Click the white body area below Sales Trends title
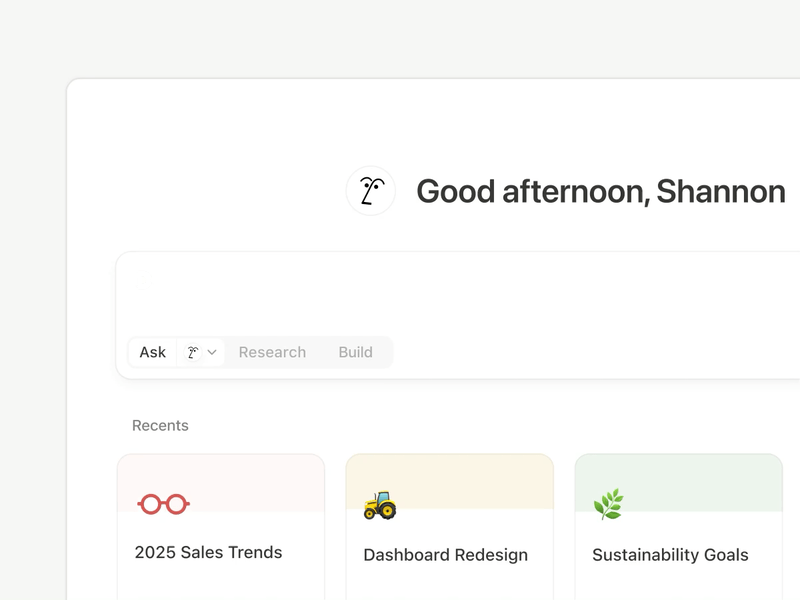The height and width of the screenshot is (600, 800). pyautogui.click(x=220, y=584)
